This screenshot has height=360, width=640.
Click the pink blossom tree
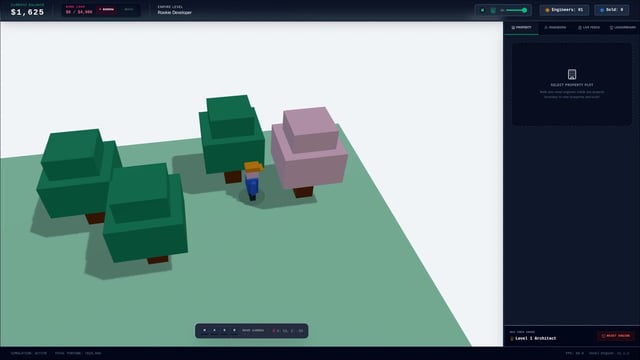point(309,151)
